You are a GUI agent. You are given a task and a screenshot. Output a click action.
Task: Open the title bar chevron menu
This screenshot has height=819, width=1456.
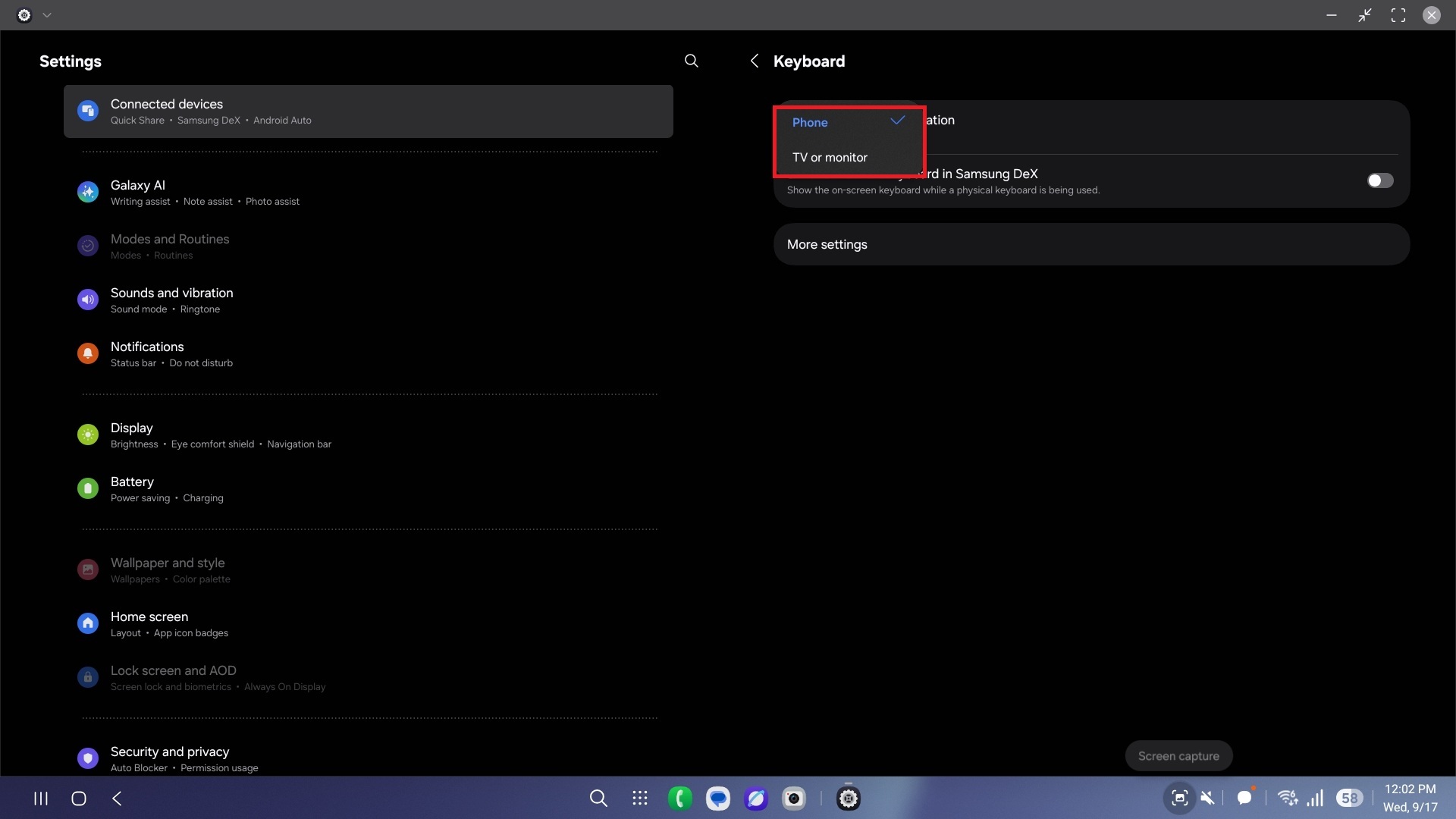pyautogui.click(x=47, y=14)
